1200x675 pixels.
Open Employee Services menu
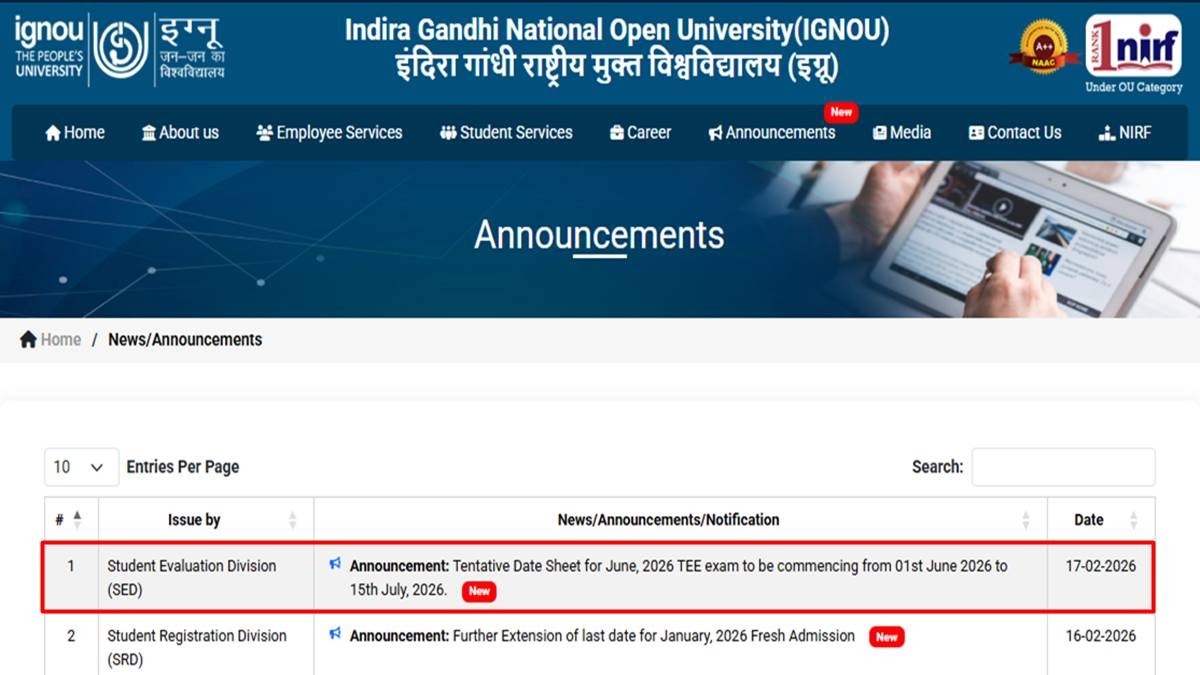pyautogui.click(x=329, y=133)
